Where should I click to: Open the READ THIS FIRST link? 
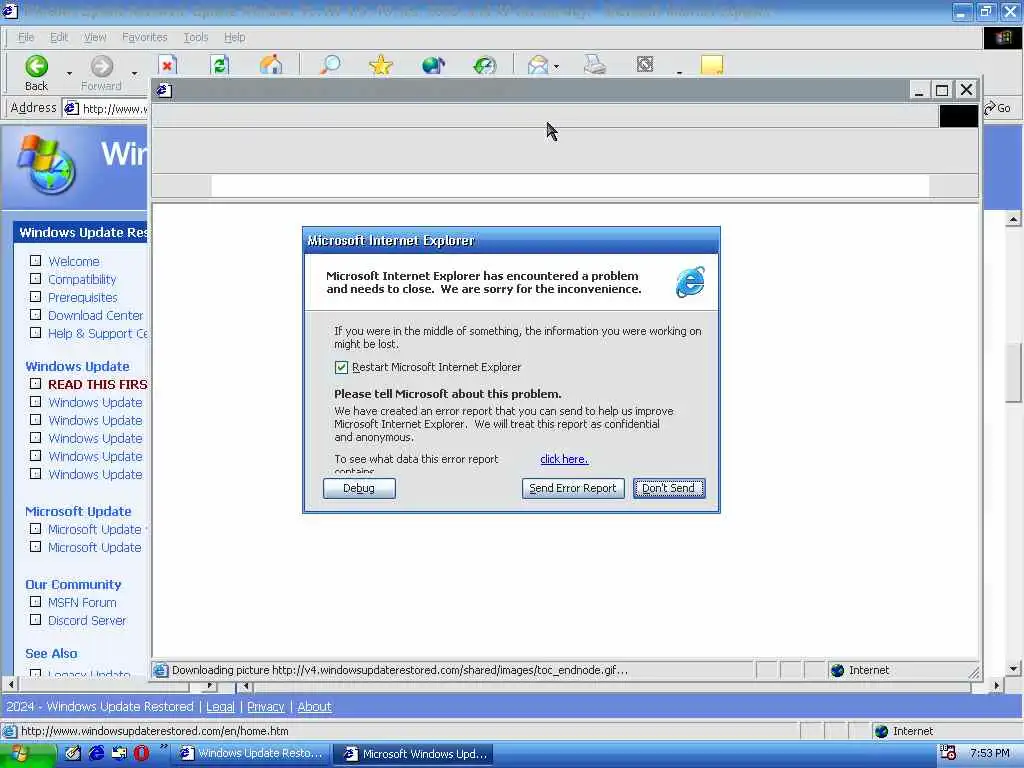(x=98, y=385)
